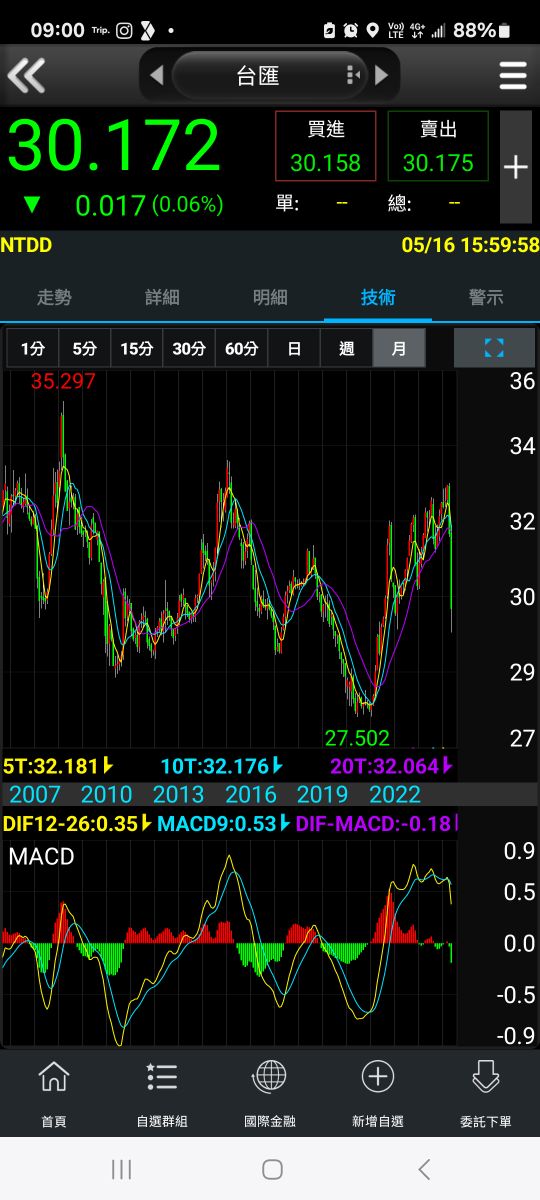Tap the 買進 30.158 quote box
The width and height of the screenshot is (540, 1200).
[x=325, y=146]
